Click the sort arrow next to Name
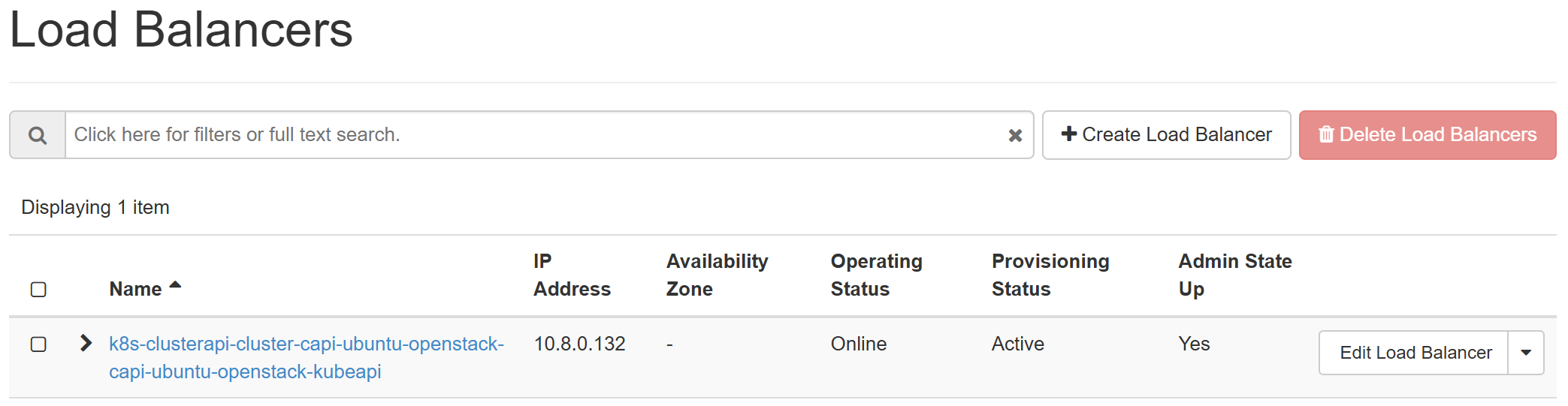This screenshot has height=406, width=1568. click(176, 285)
